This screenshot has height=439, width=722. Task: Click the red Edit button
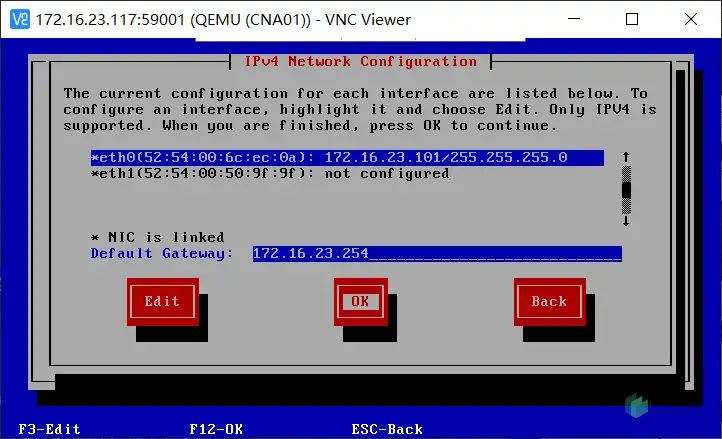pos(163,302)
